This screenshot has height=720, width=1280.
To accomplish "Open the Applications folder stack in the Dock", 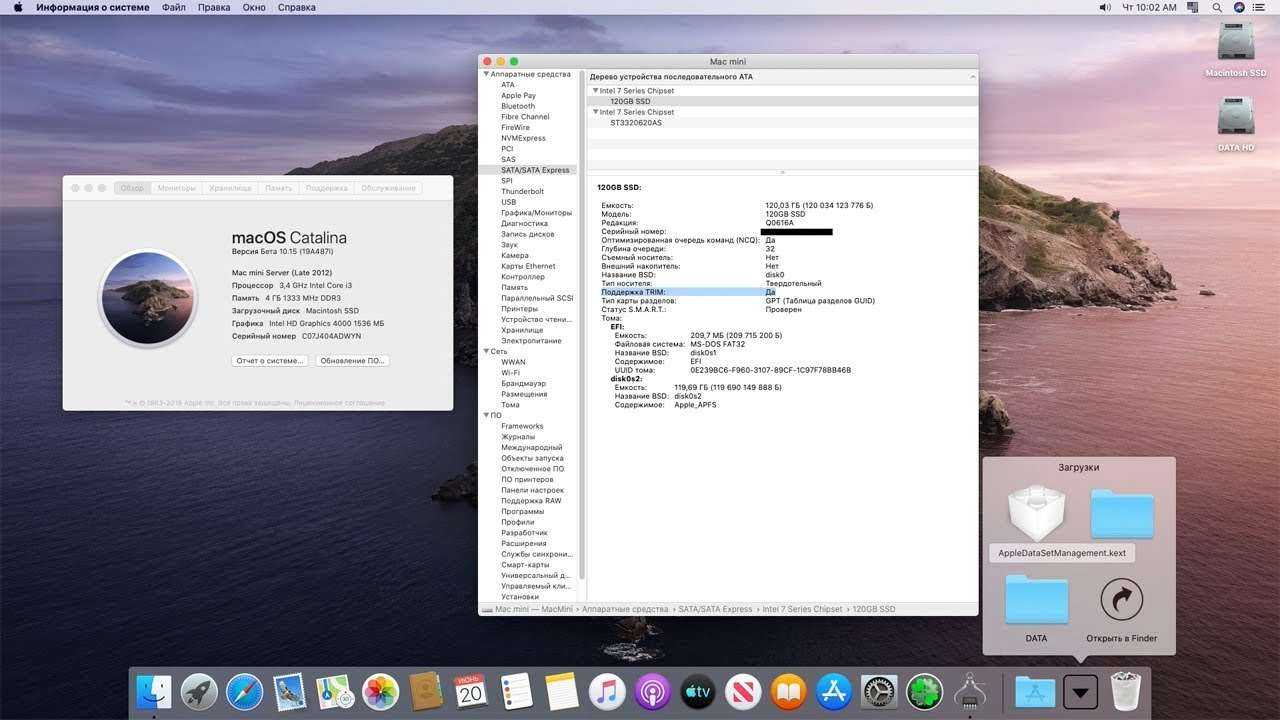I will click(1035, 691).
